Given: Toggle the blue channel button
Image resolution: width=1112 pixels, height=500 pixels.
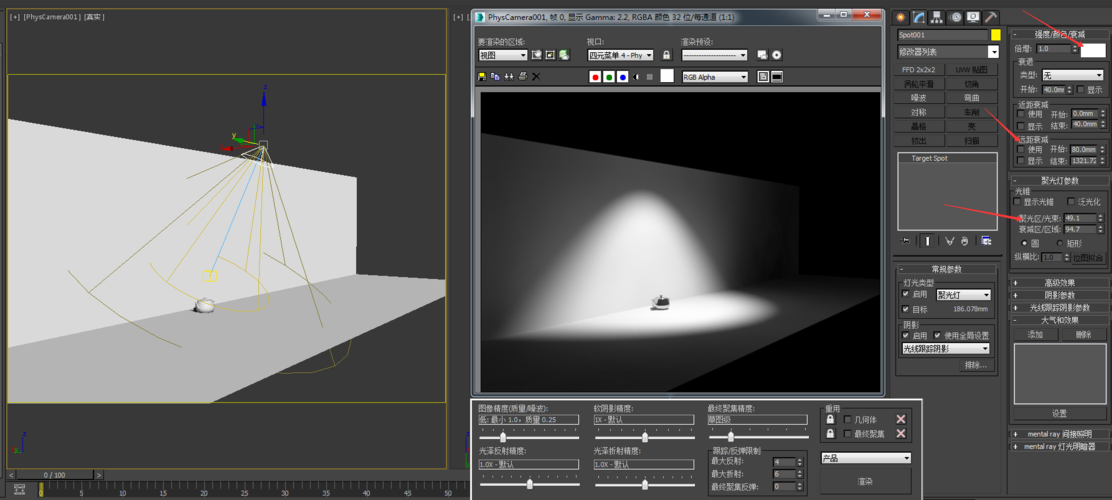Looking at the screenshot, I should [622, 77].
